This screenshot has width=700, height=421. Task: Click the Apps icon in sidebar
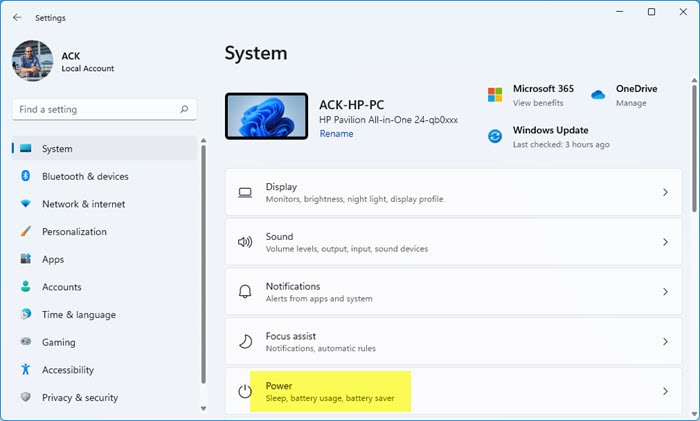click(x=26, y=258)
